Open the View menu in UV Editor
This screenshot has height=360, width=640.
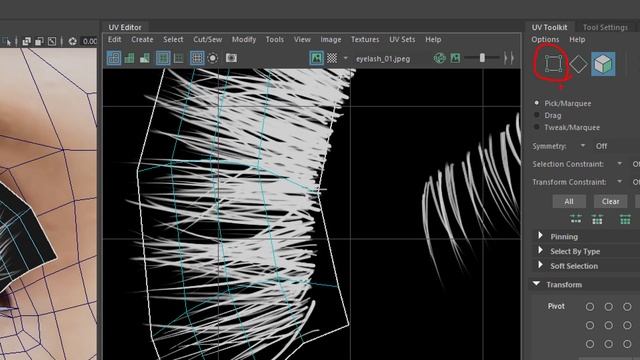pos(302,40)
